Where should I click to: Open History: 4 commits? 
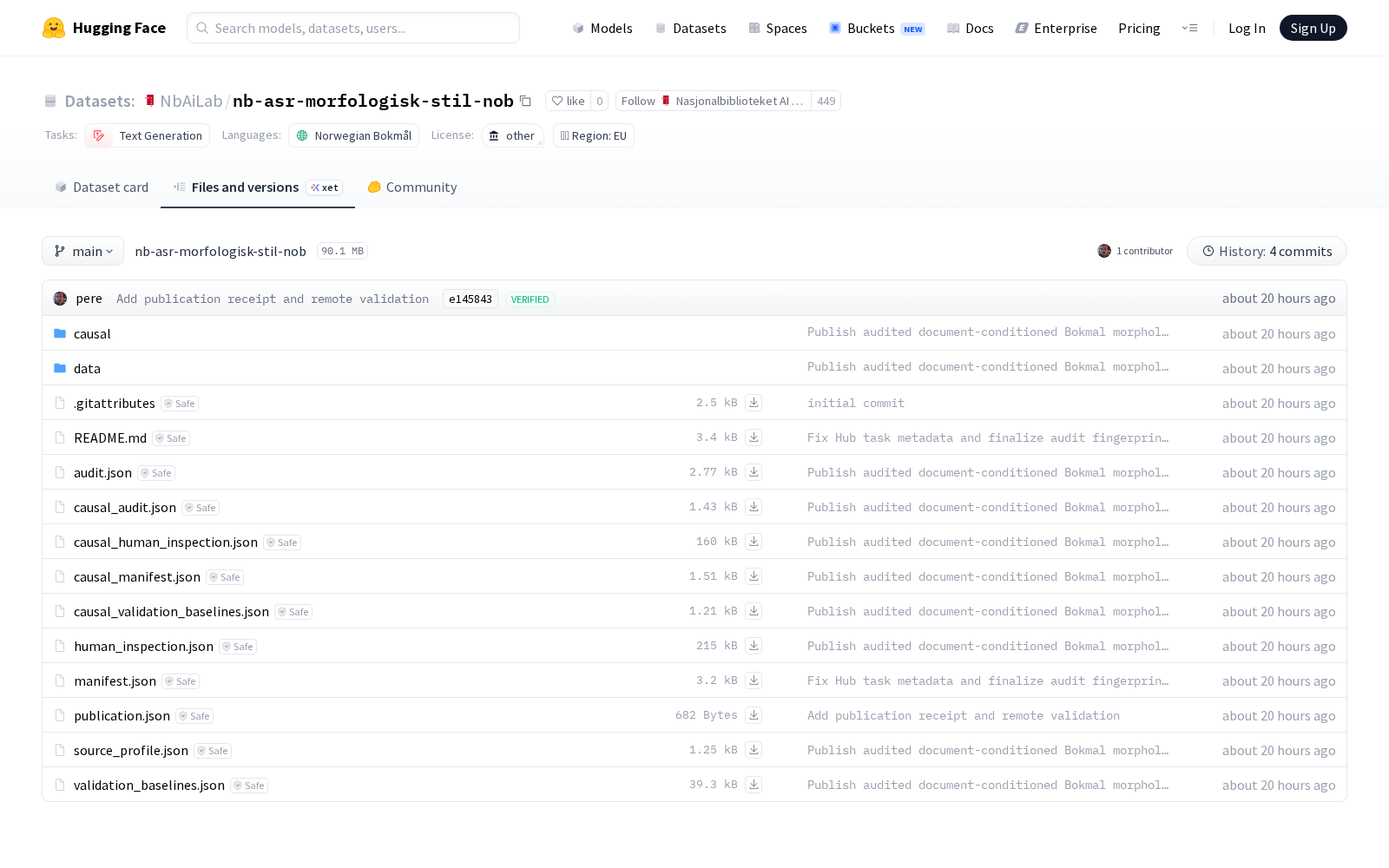(x=1267, y=251)
